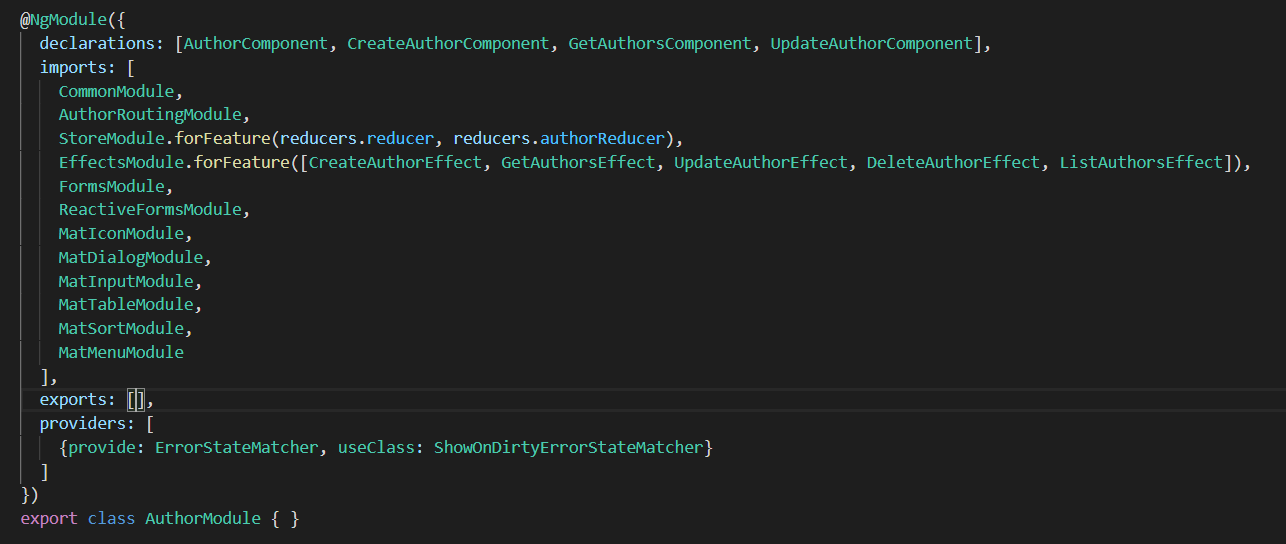Click inside the empty exports brackets
Image resolution: width=1286 pixels, height=544 pixels.
[x=137, y=400]
